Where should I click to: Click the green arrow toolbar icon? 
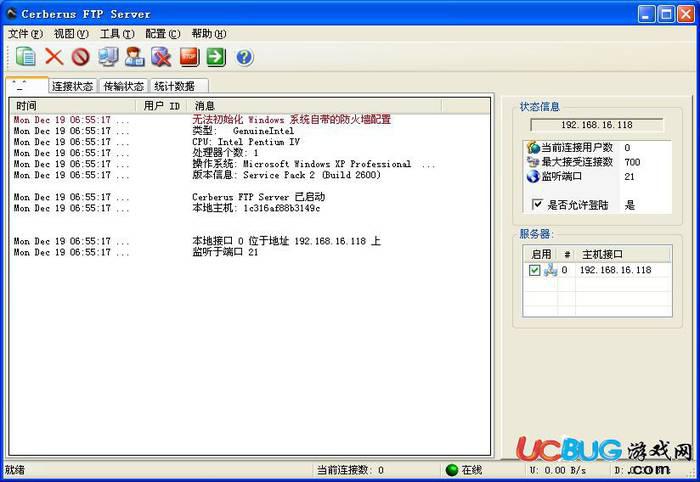(x=216, y=57)
